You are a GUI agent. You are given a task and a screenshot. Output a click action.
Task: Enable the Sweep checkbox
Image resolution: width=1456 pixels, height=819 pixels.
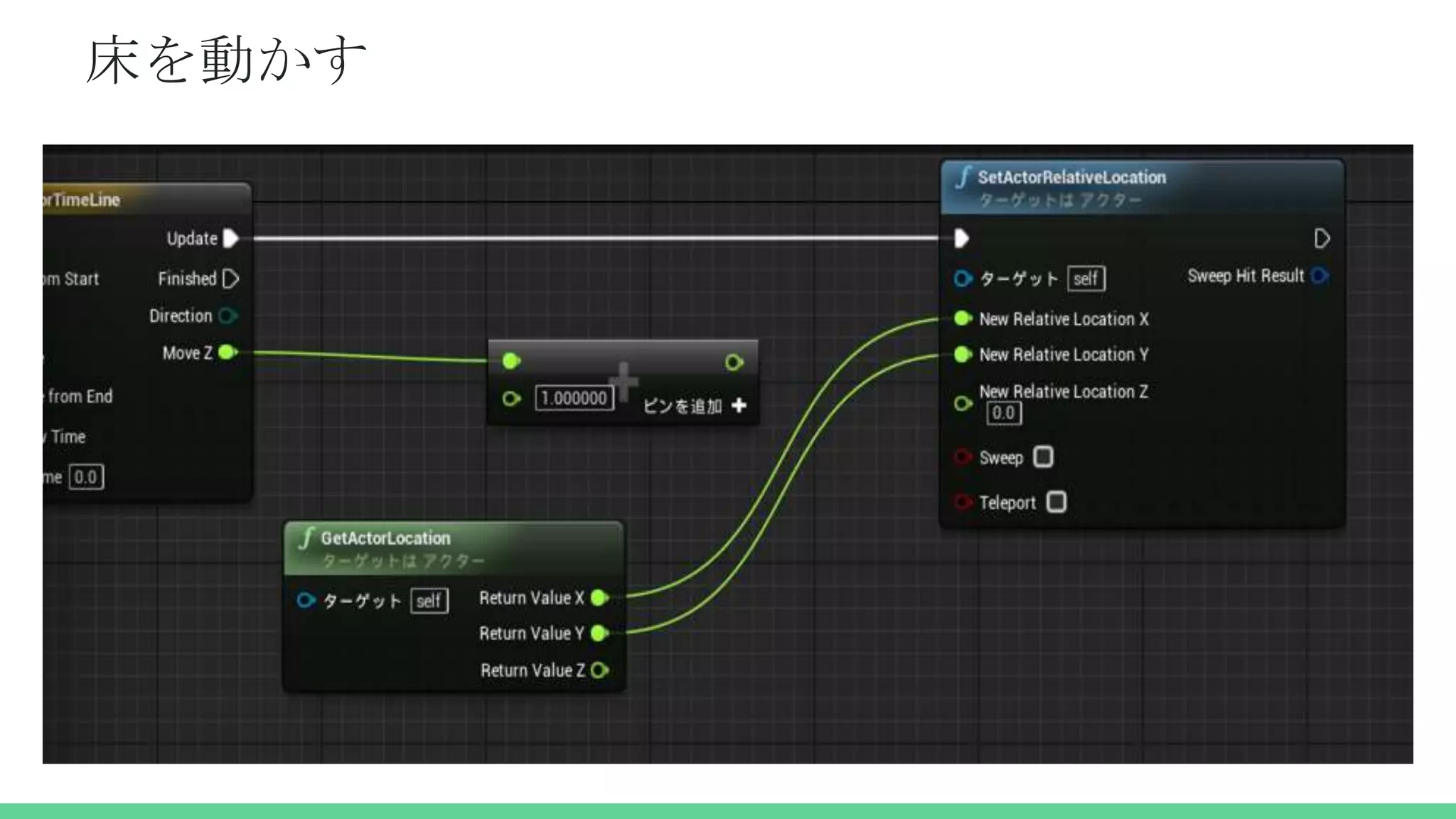click(1043, 456)
